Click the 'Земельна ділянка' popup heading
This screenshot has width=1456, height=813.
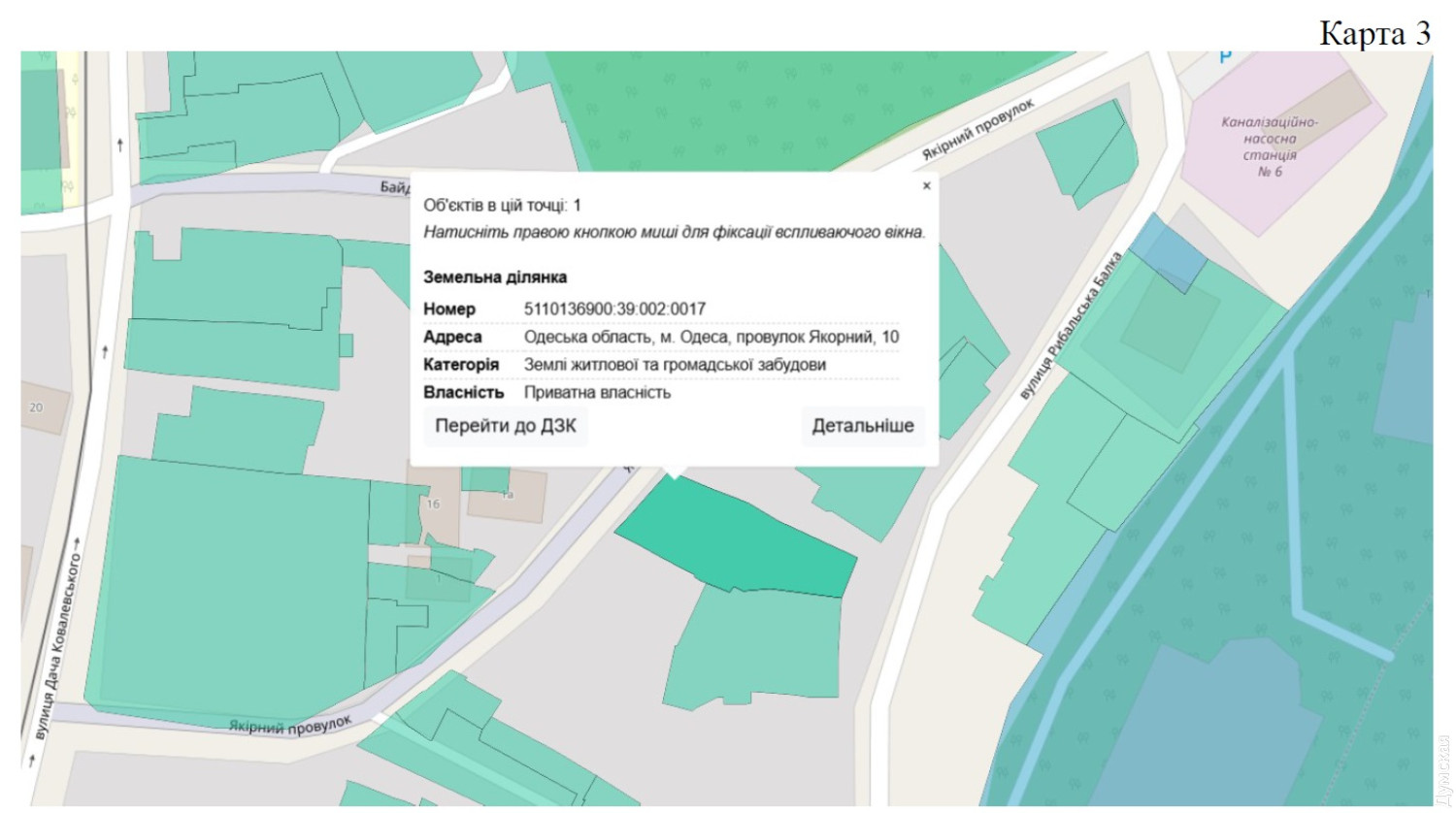(x=495, y=277)
